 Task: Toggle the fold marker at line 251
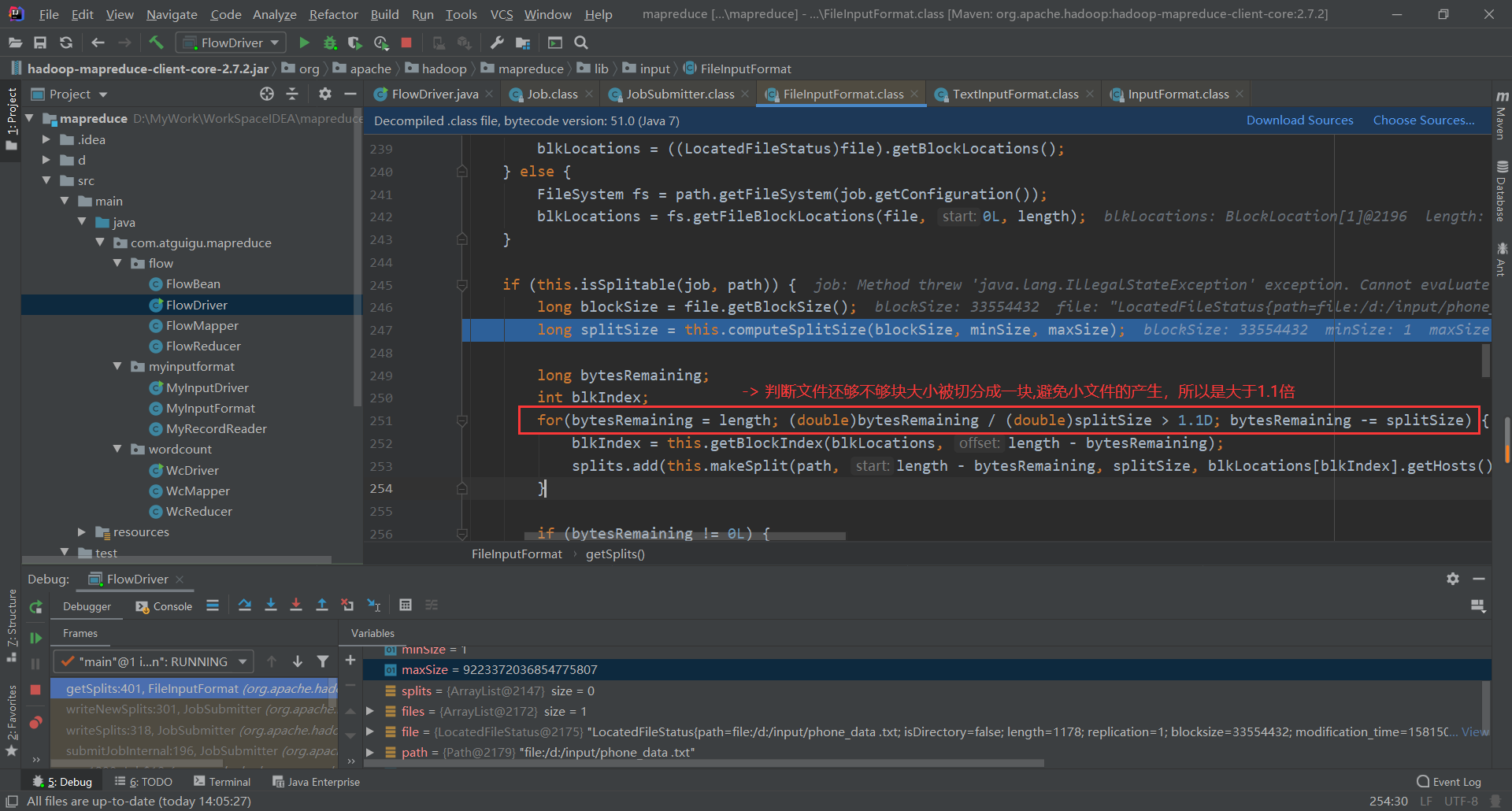click(462, 420)
